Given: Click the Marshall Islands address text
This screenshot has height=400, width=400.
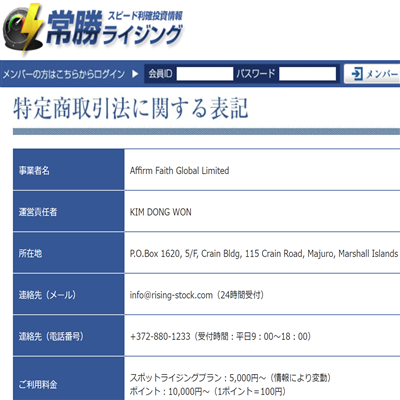Looking at the screenshot, I should (x=368, y=253).
